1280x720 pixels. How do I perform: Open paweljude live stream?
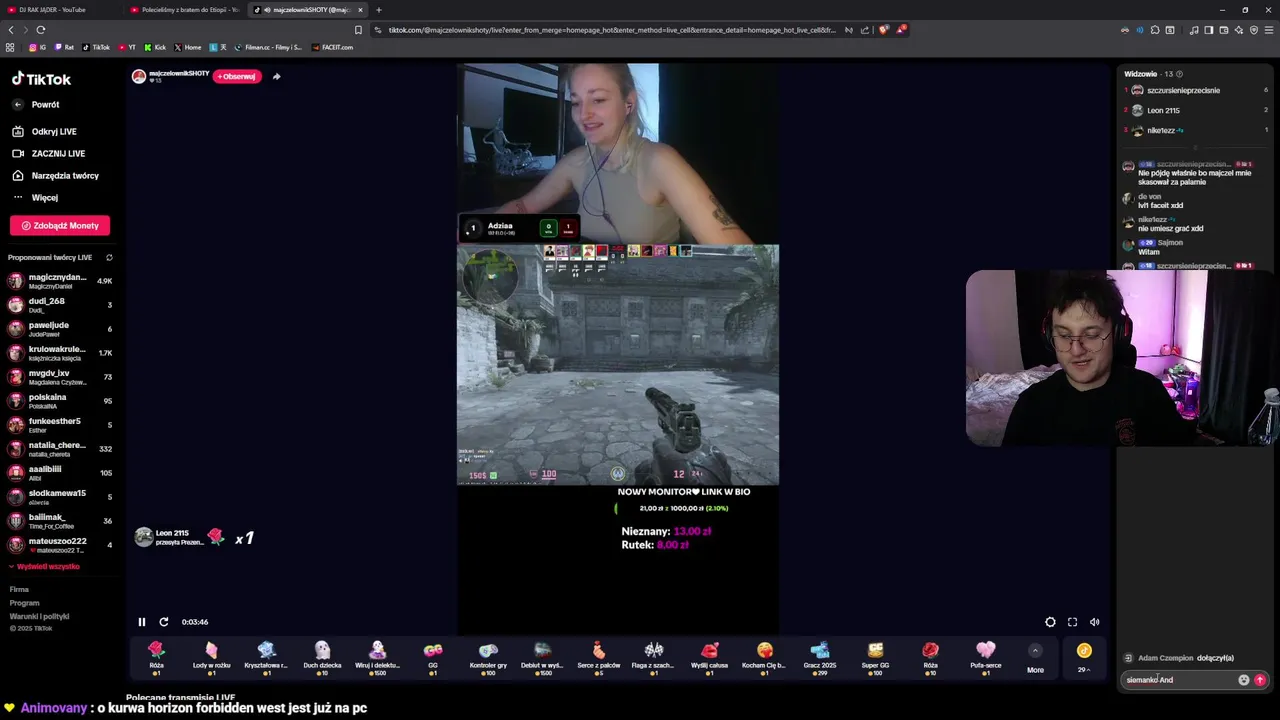click(60, 329)
